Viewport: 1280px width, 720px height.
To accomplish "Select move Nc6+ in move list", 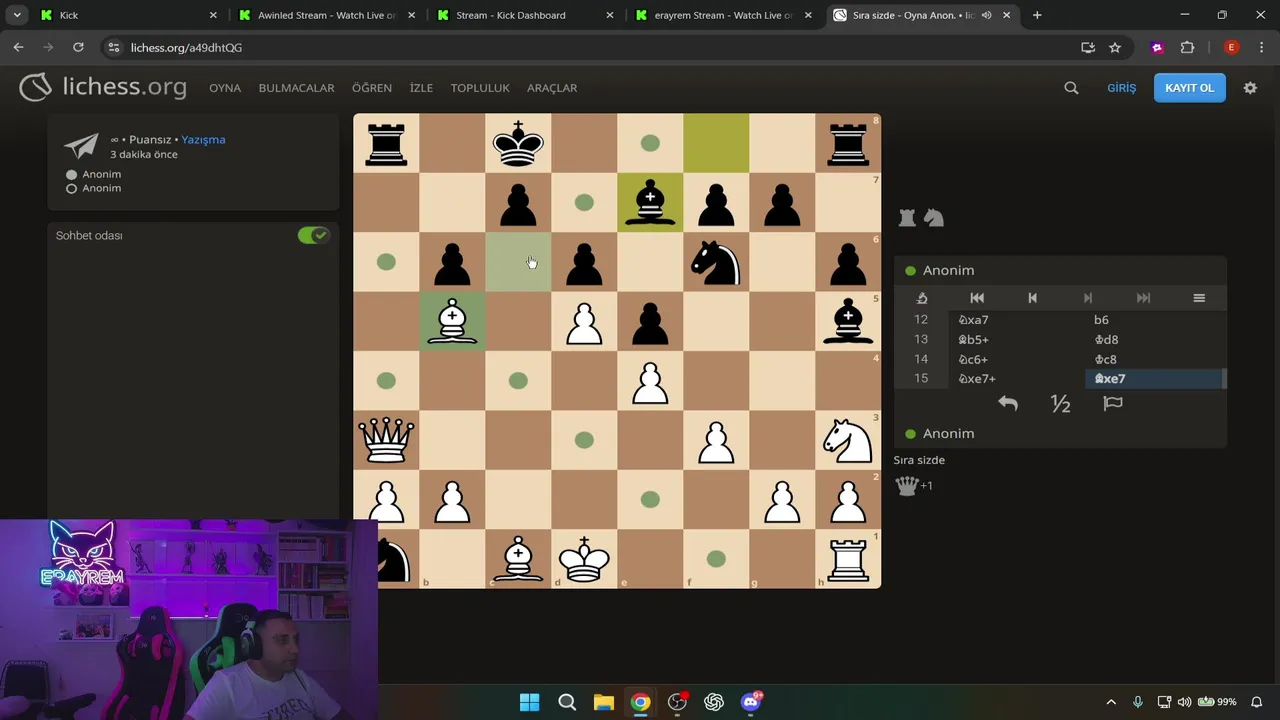I will 1016,359.
